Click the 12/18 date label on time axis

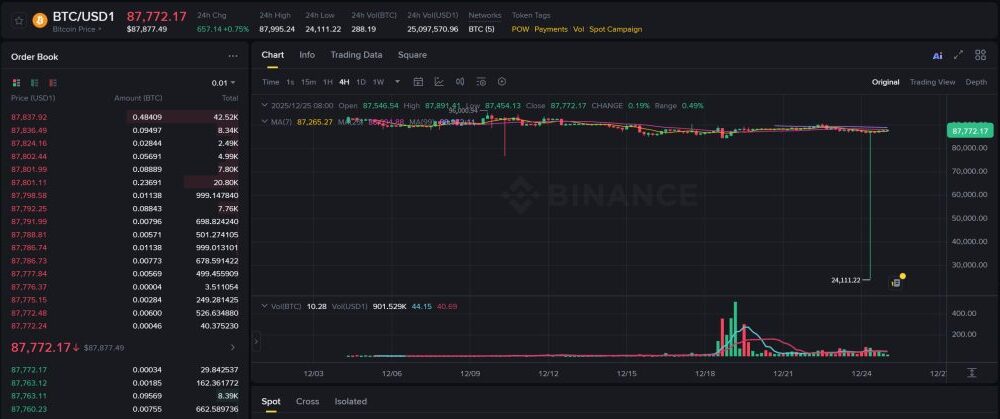tap(705, 373)
